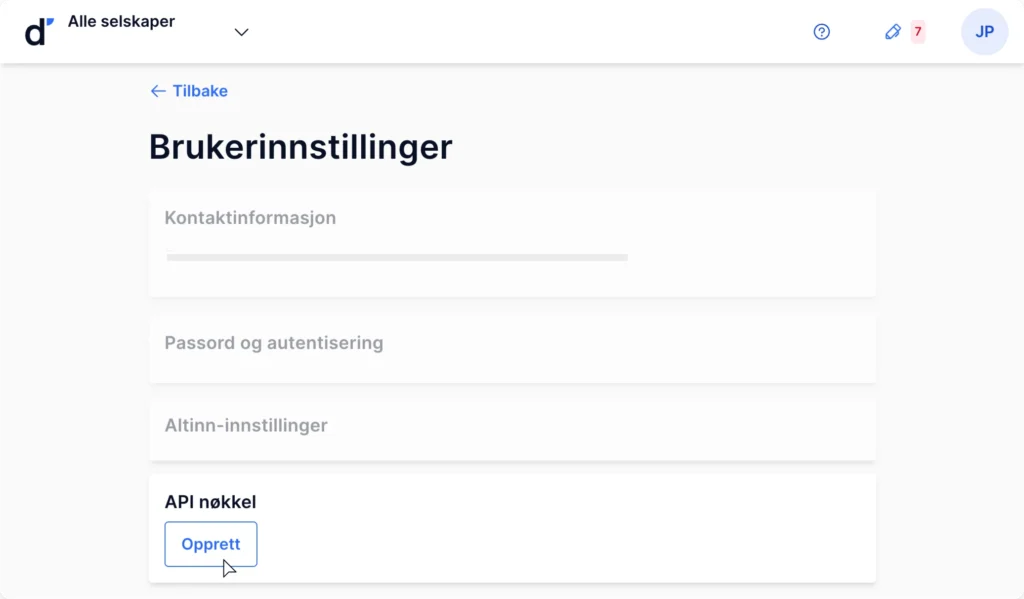Expand the "Passord og autentisering" section
This screenshot has width=1024, height=599.
512,349
